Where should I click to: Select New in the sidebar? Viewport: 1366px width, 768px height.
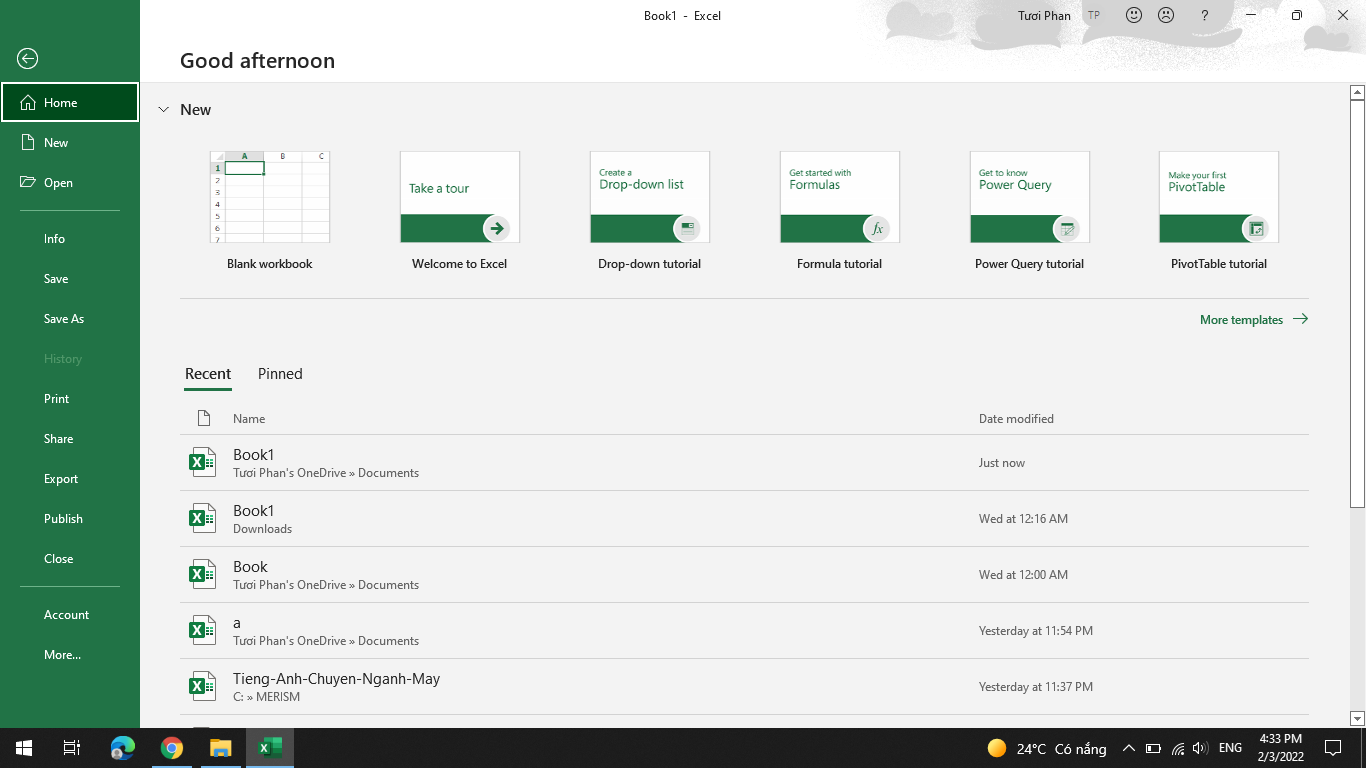pos(70,142)
